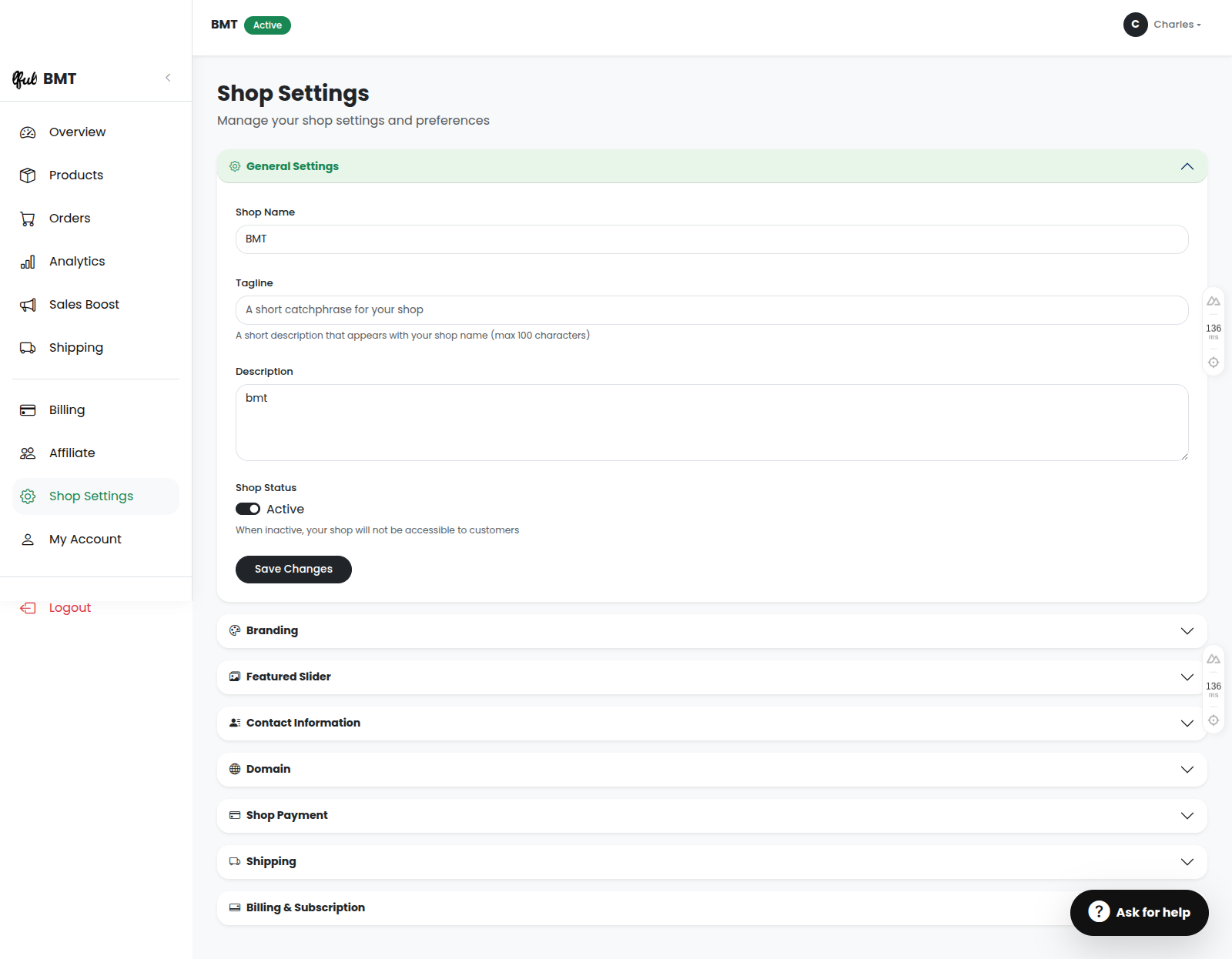Click the upper performance widget target icon
This screenshot has height=959, width=1232.
pyautogui.click(x=1214, y=363)
